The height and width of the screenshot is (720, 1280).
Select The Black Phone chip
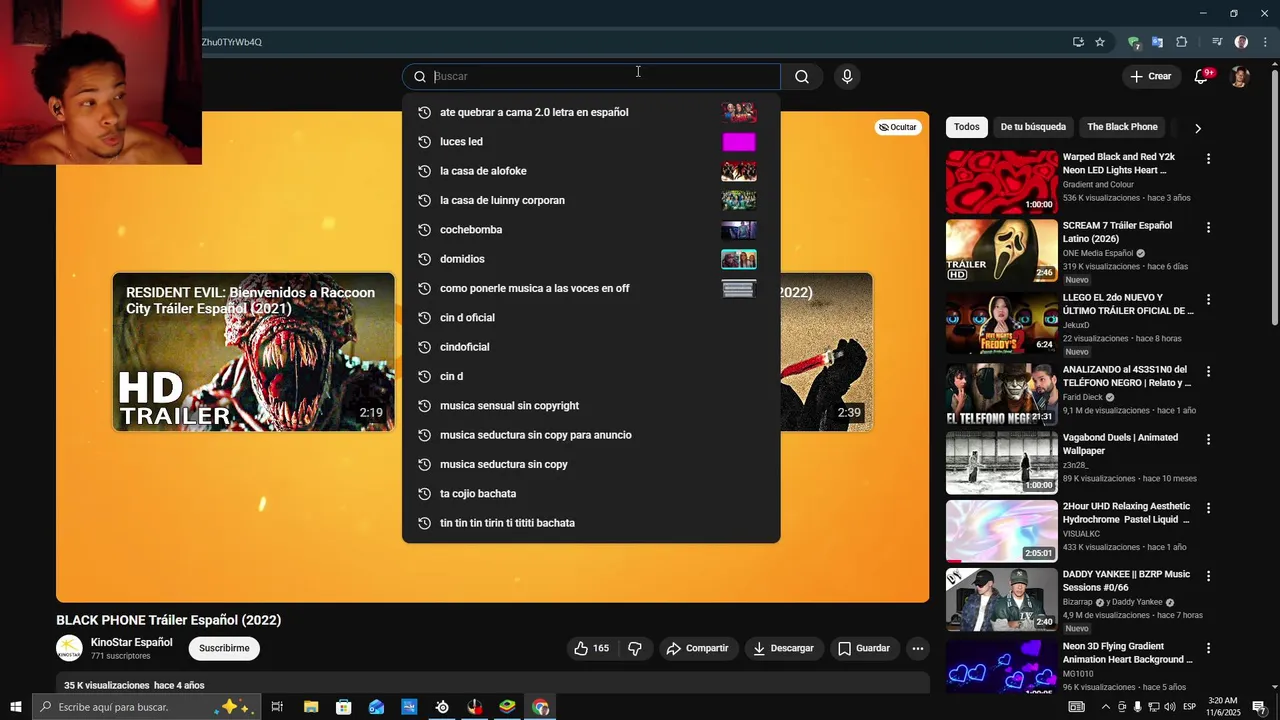click(1122, 127)
